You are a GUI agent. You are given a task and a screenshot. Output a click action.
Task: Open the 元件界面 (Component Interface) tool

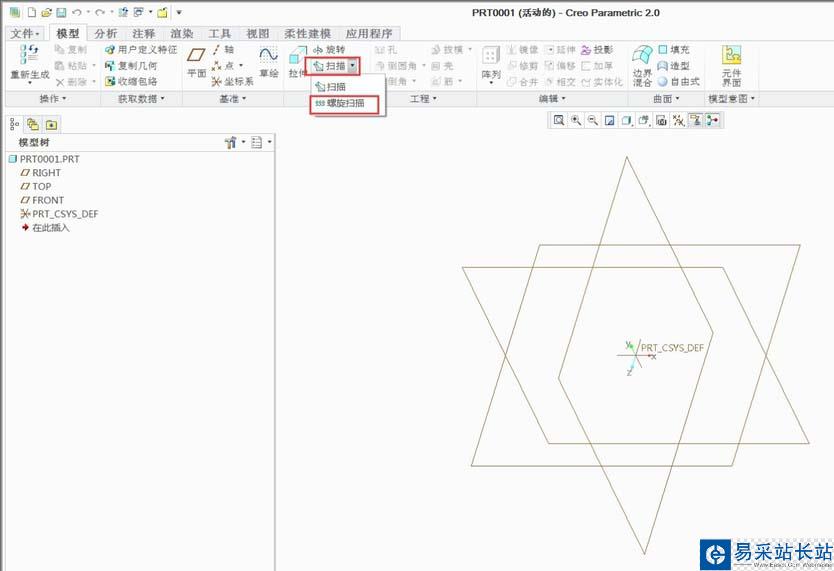click(731, 66)
